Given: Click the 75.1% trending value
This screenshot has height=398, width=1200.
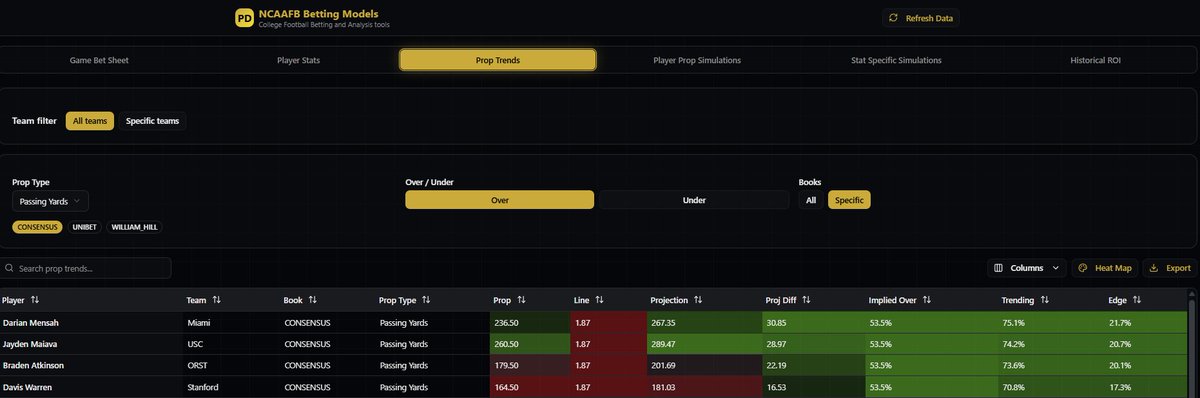Looking at the screenshot, I should tap(1013, 323).
